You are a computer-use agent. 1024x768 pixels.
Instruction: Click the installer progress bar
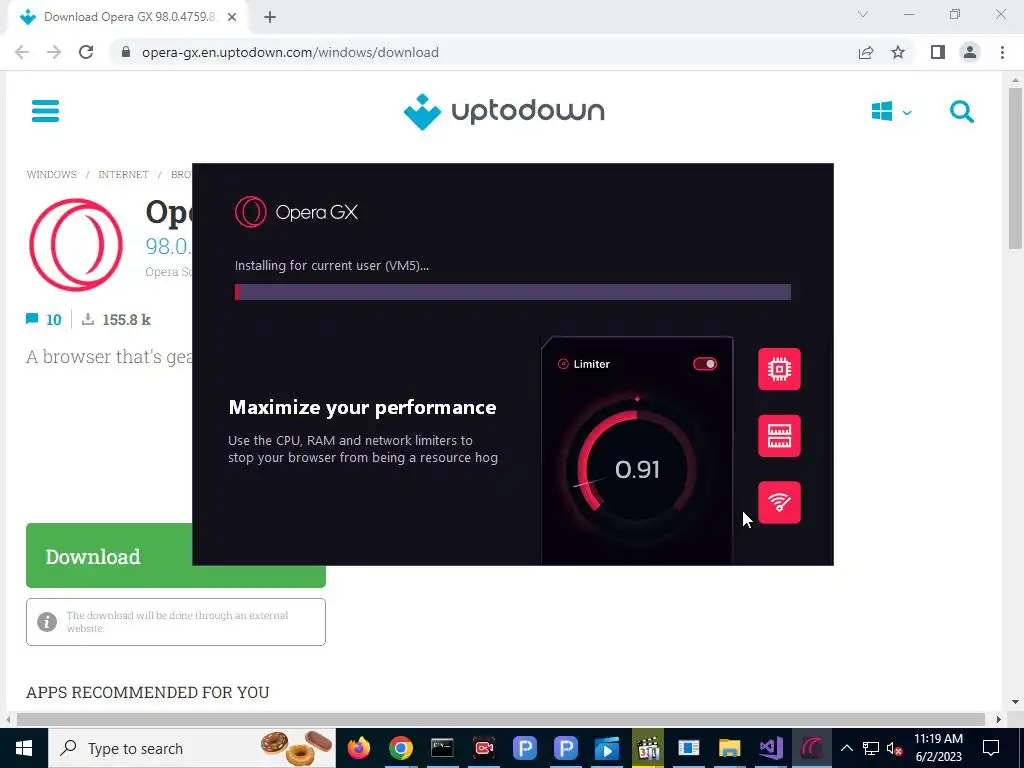point(513,292)
